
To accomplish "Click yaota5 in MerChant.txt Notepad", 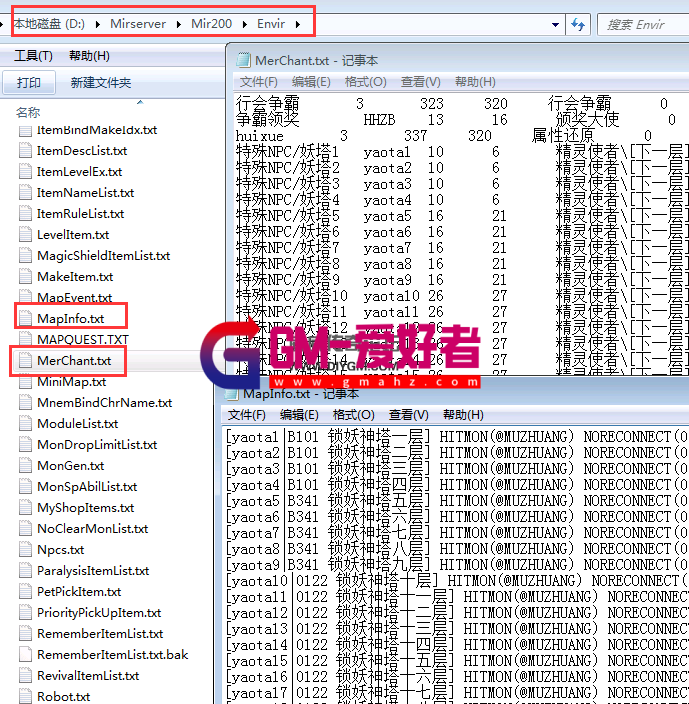I will click(387, 216).
